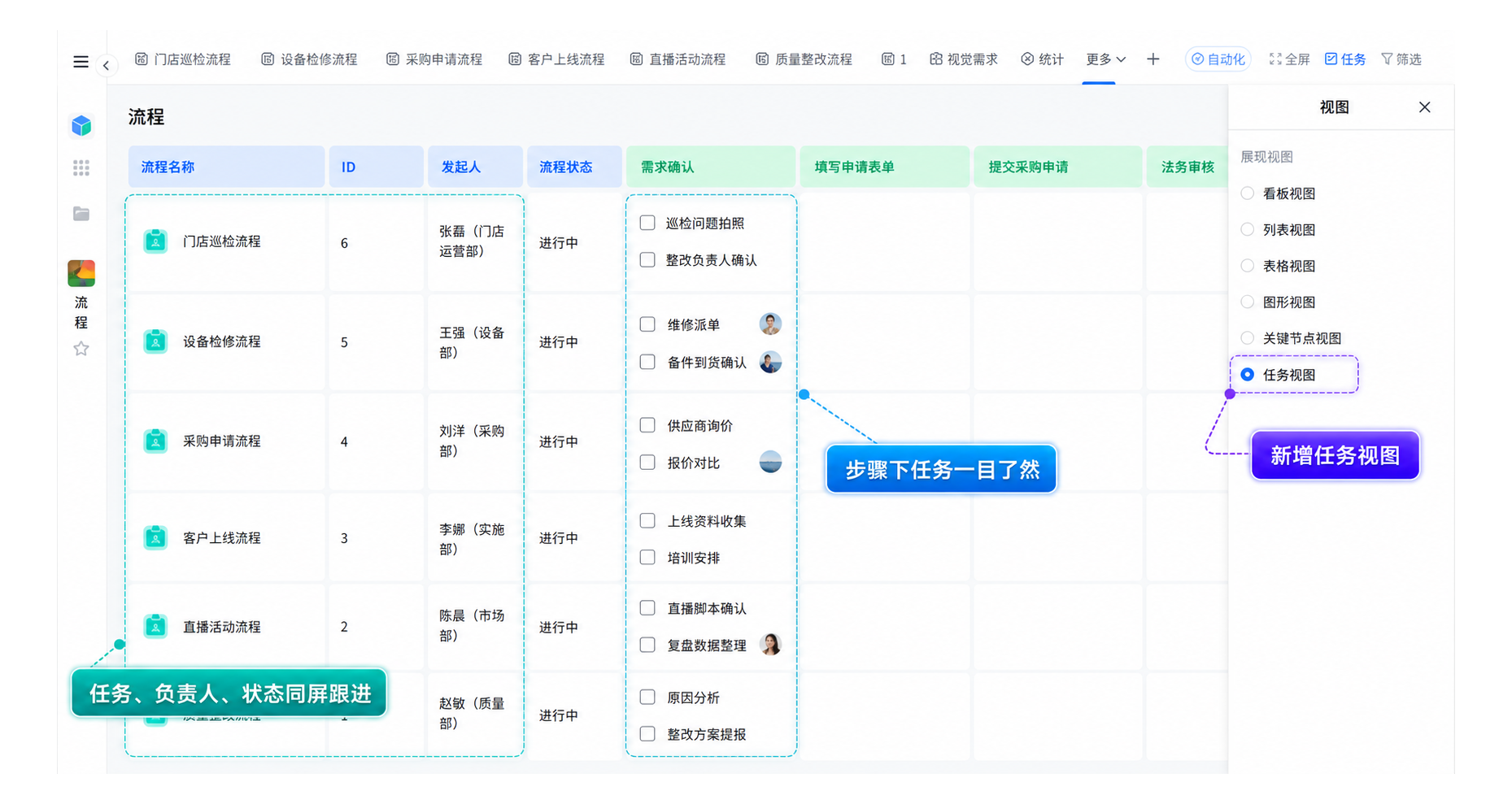Click the 流程状态 column header
The height and width of the screenshot is (804, 1512).
coord(574,167)
